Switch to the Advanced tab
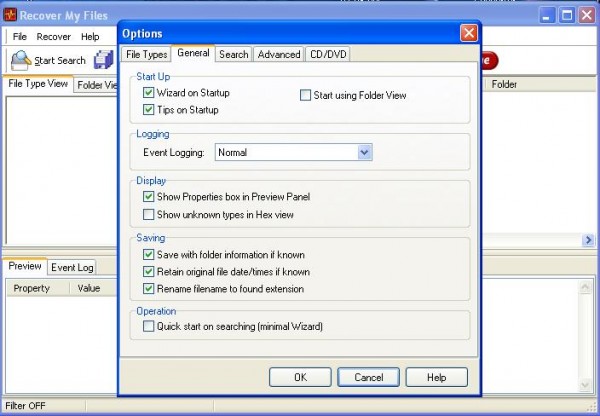The height and width of the screenshot is (416, 600). 279,54
